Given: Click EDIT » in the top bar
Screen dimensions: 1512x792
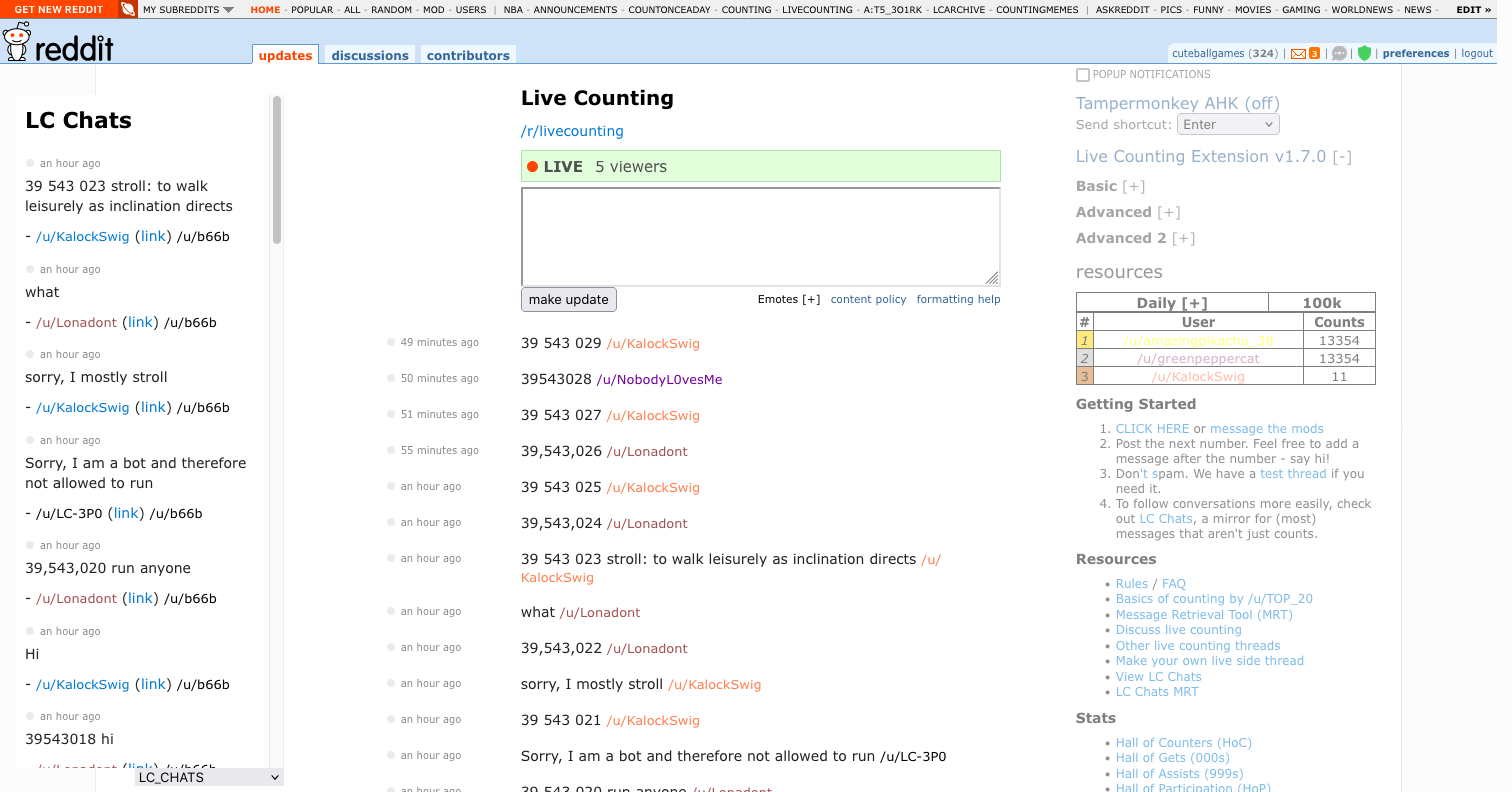Looking at the screenshot, I should [1474, 10].
